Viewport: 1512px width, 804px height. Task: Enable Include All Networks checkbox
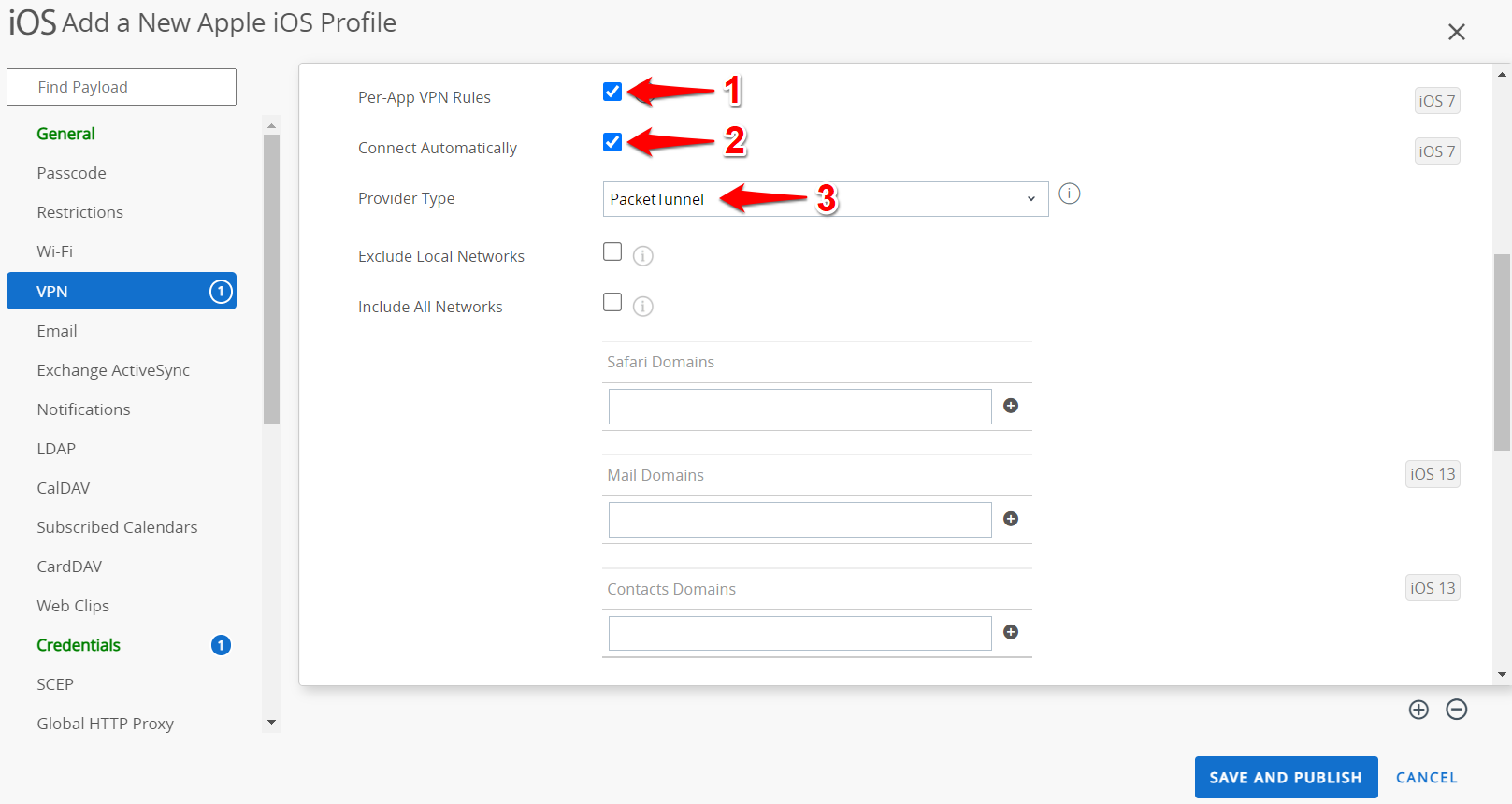pyautogui.click(x=612, y=302)
